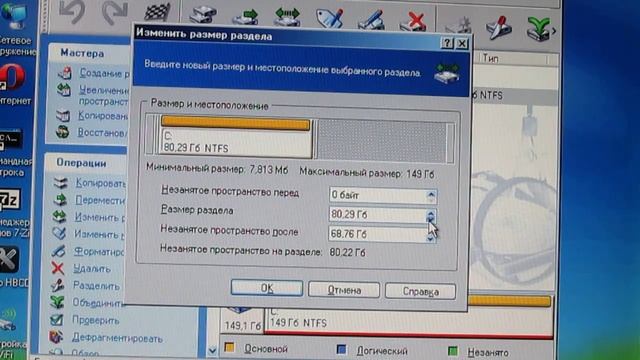The width and height of the screenshot is (640, 360).
Task: Click the Копирование wizard icon in Мастера
Action: pos(63,116)
